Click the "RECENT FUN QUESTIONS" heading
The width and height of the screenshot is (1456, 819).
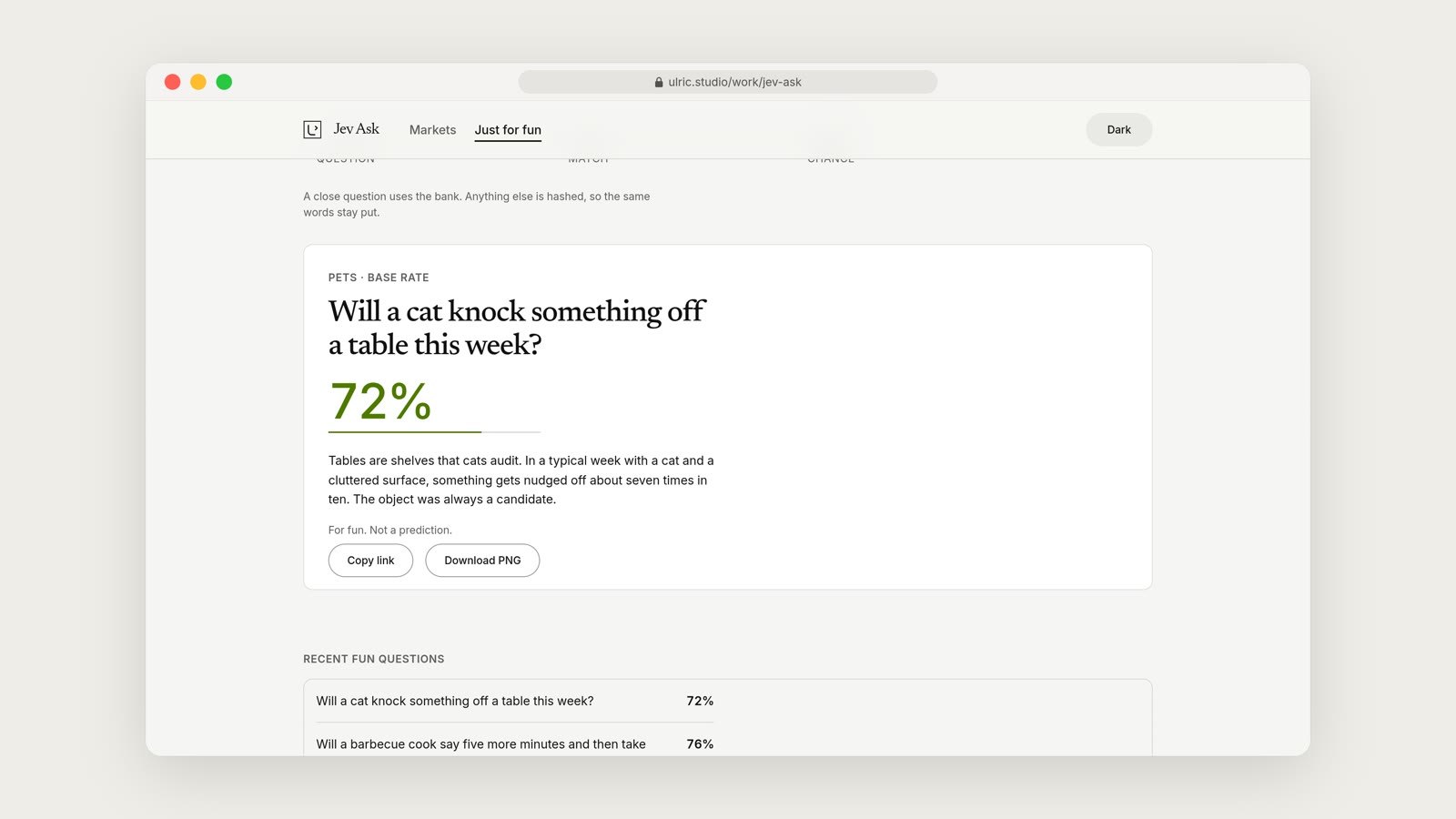374,659
